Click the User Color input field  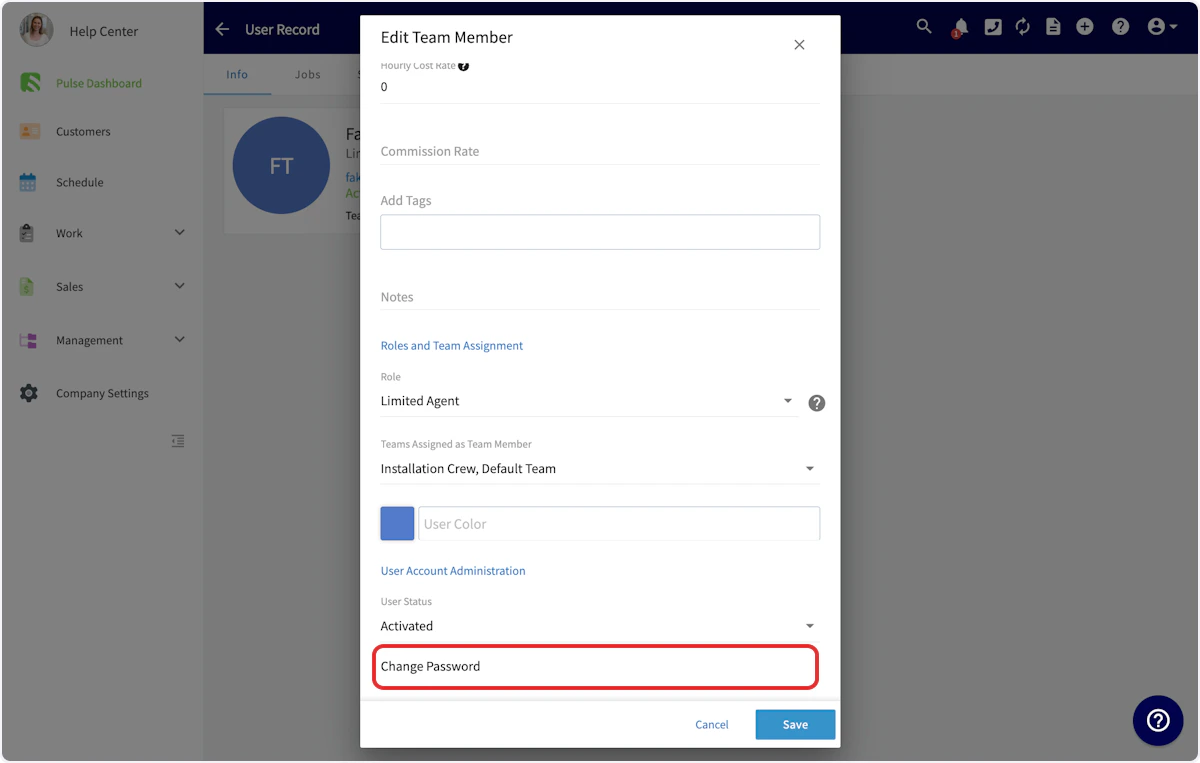pos(619,524)
